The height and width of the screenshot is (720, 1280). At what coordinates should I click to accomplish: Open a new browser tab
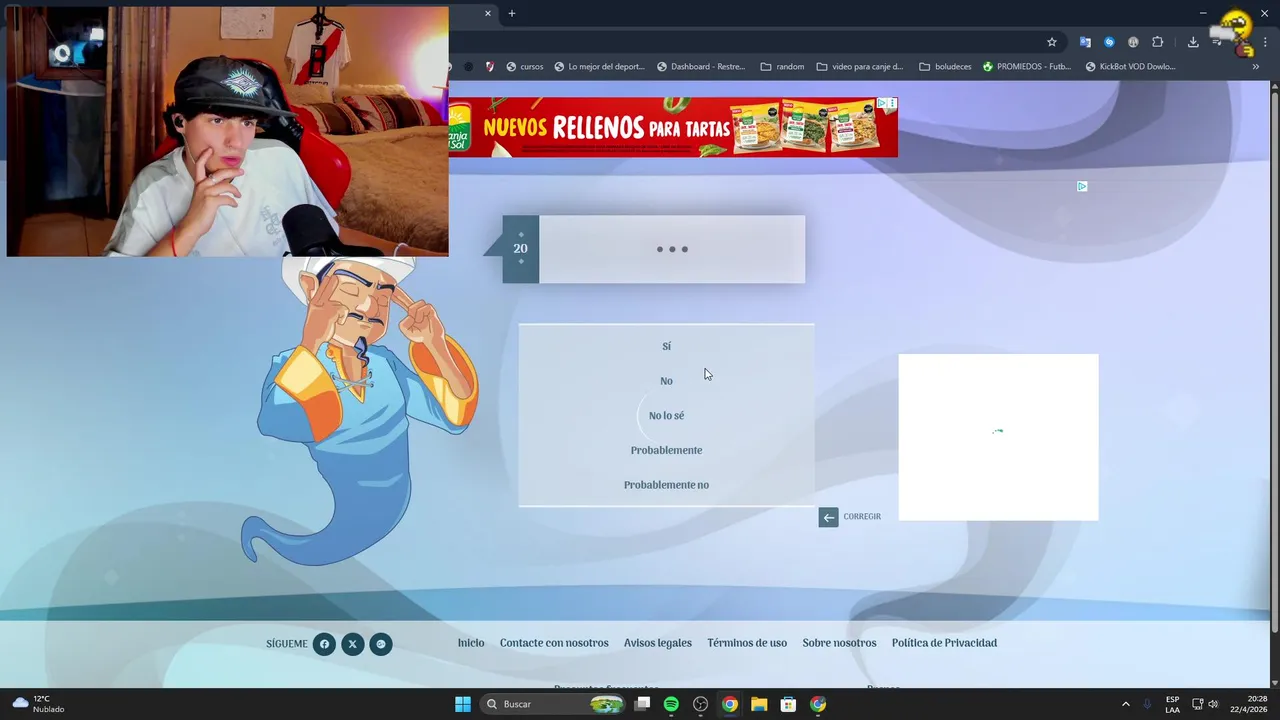coord(512,13)
